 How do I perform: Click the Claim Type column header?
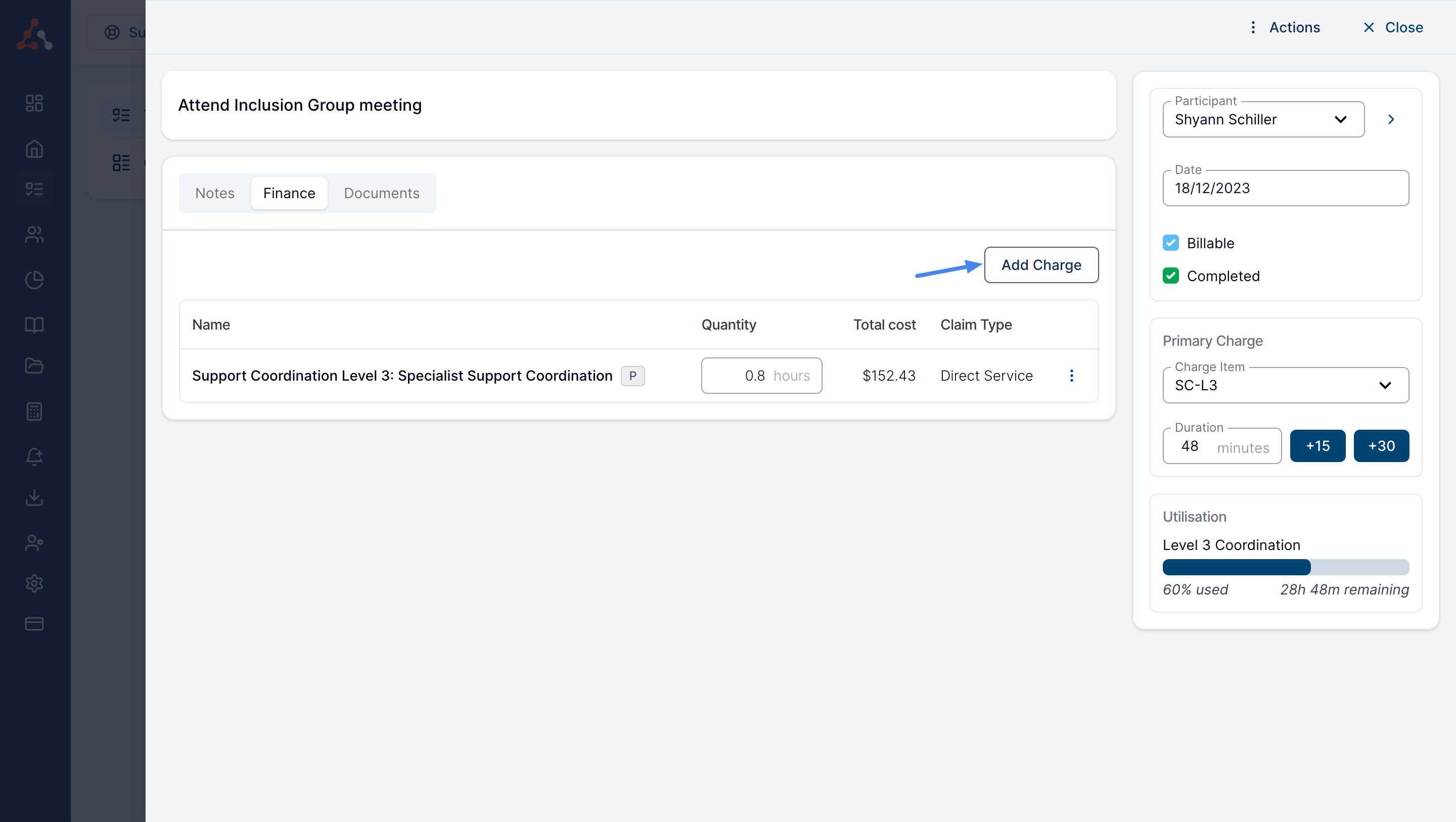[x=976, y=325]
